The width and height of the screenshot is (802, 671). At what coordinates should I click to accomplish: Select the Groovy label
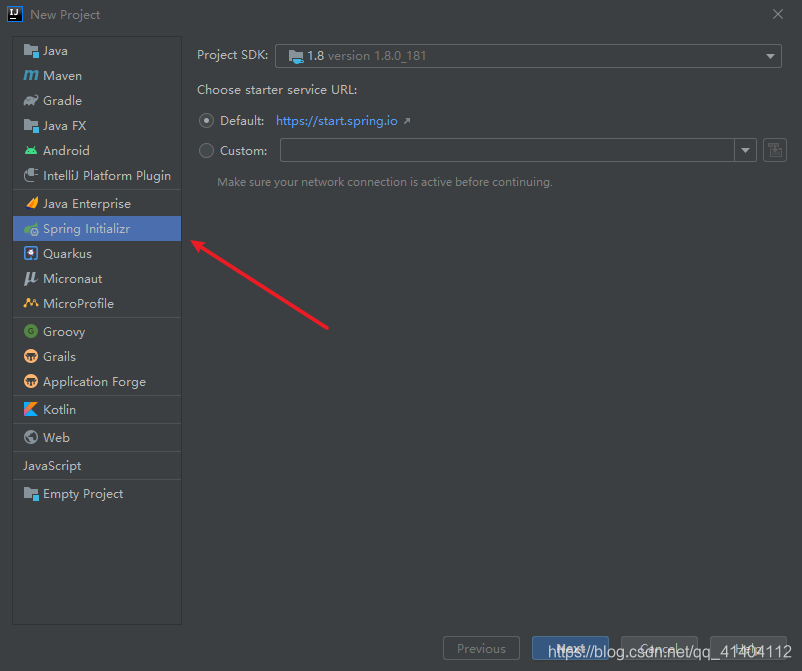(64, 331)
